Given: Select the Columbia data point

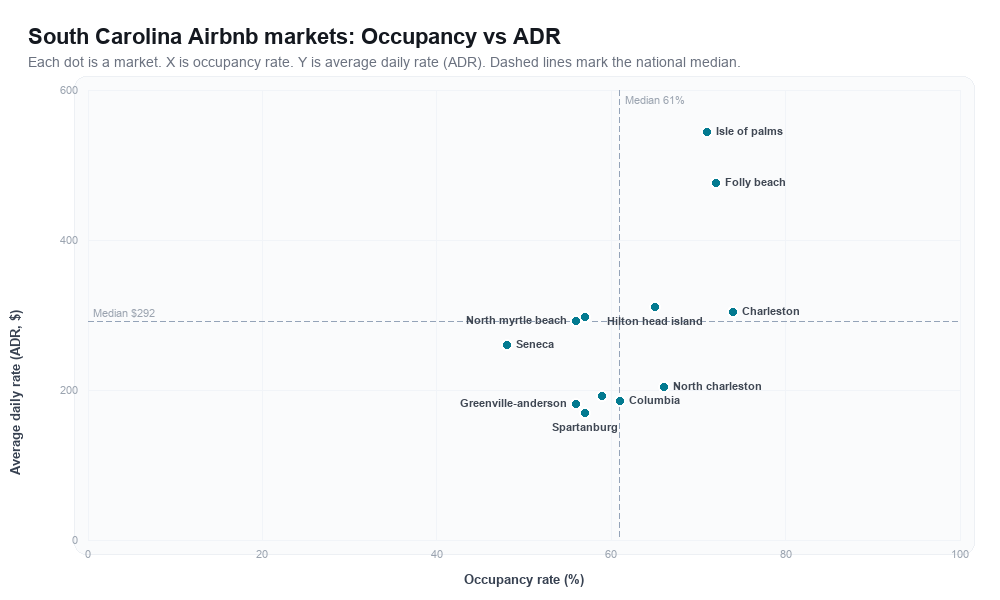Looking at the screenshot, I should point(620,401).
